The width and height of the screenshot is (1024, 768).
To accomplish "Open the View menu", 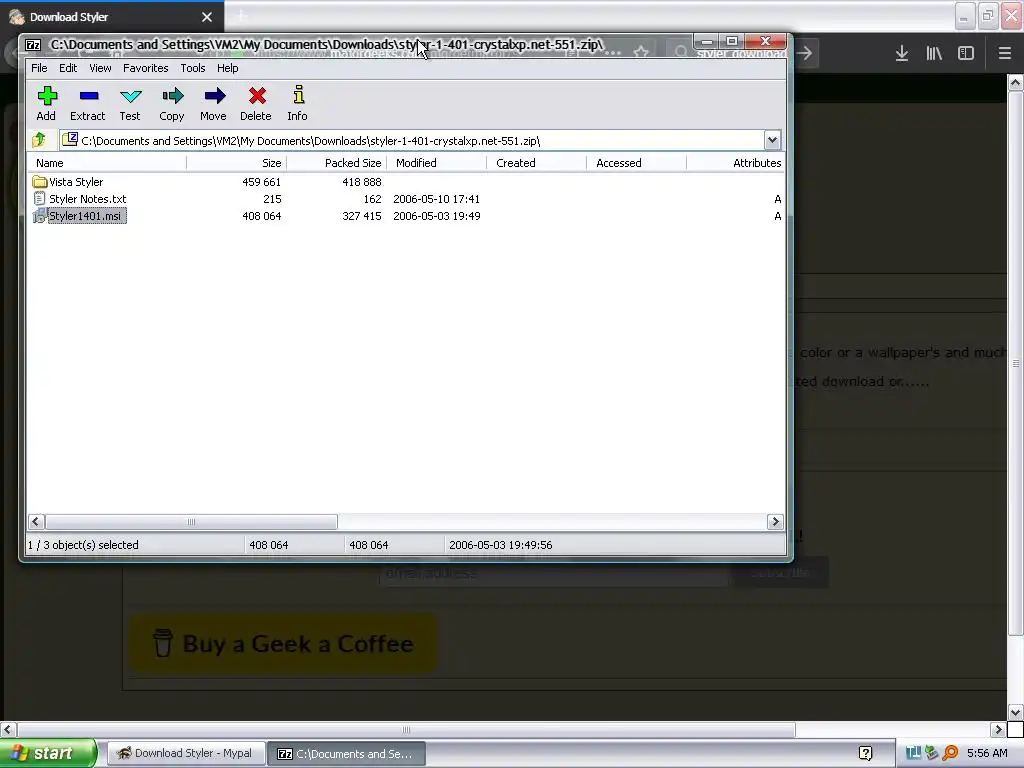I will point(100,68).
